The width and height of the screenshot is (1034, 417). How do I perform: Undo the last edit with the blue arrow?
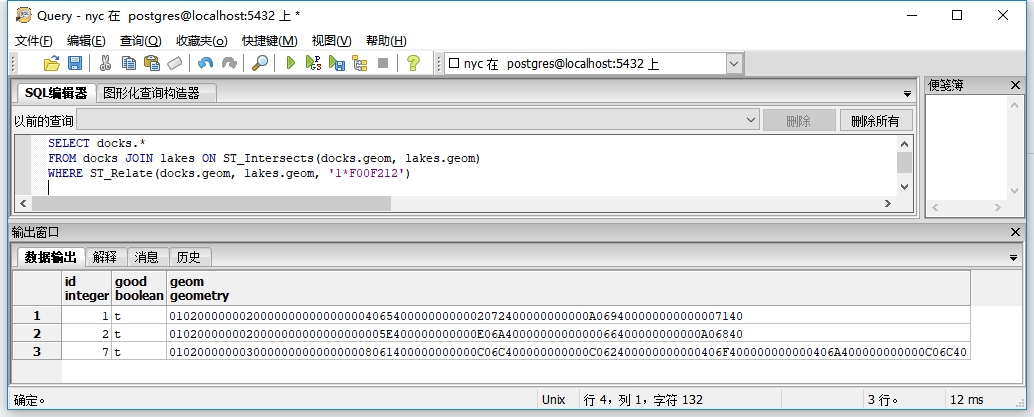206,63
